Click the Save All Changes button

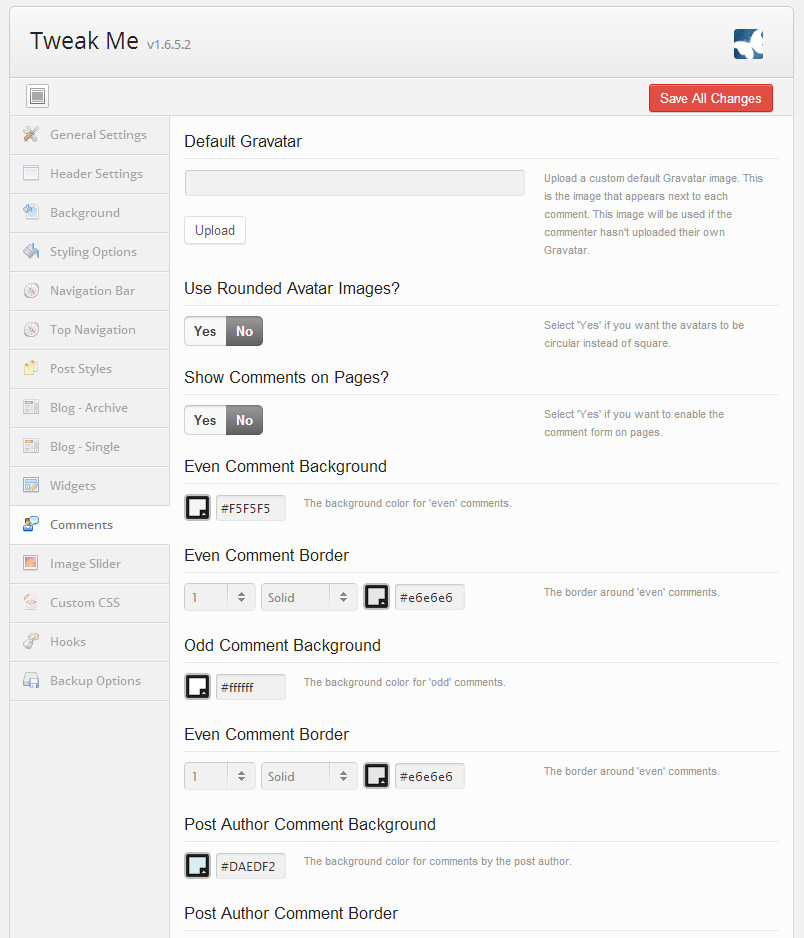point(710,98)
